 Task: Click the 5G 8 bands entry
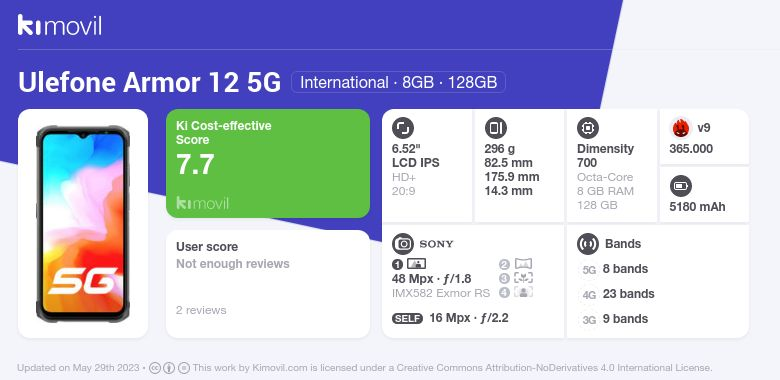point(615,269)
